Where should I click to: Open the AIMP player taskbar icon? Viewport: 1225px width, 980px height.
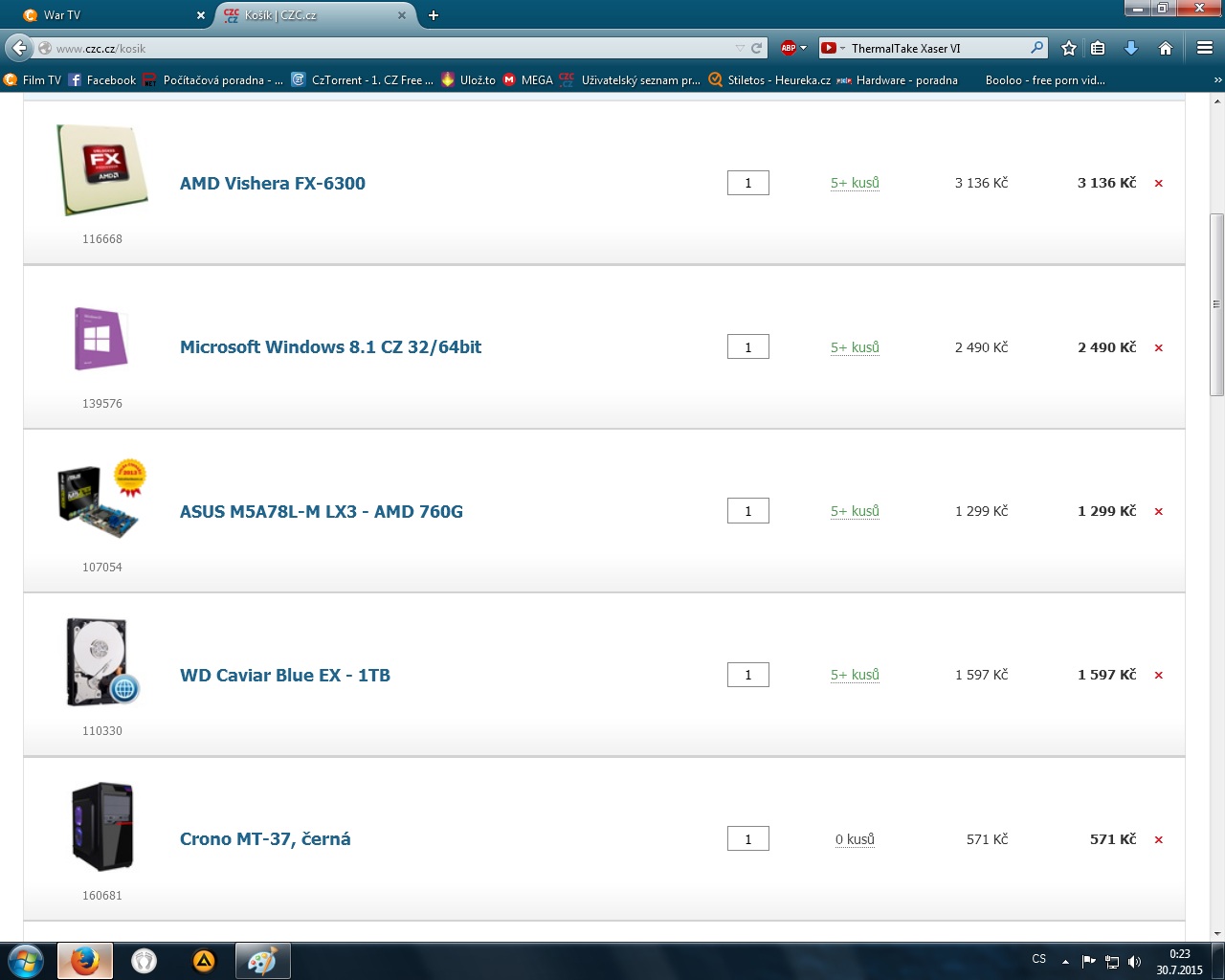coord(204,961)
